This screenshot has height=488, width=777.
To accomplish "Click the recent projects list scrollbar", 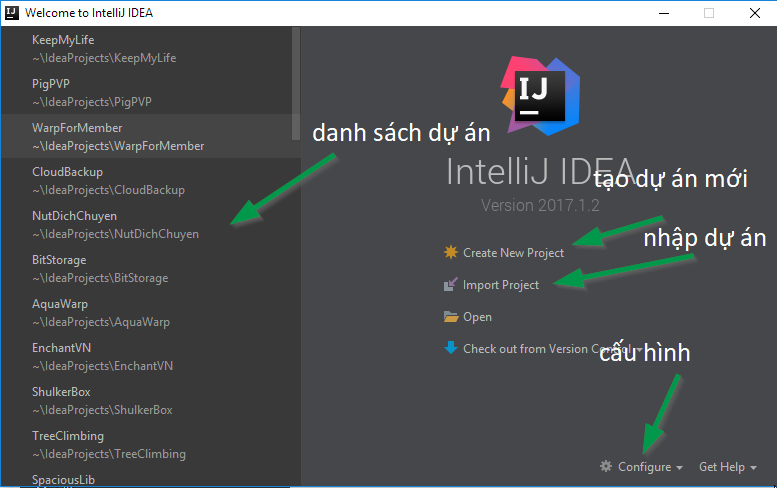I will click(296, 83).
